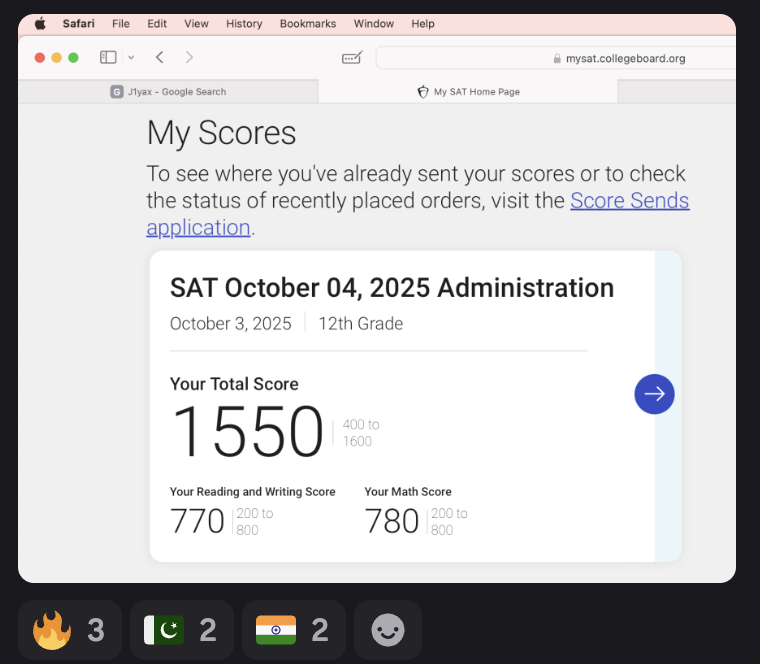This screenshot has height=664, width=760.
Task: Maximize the window with green button
Action: click(73, 58)
